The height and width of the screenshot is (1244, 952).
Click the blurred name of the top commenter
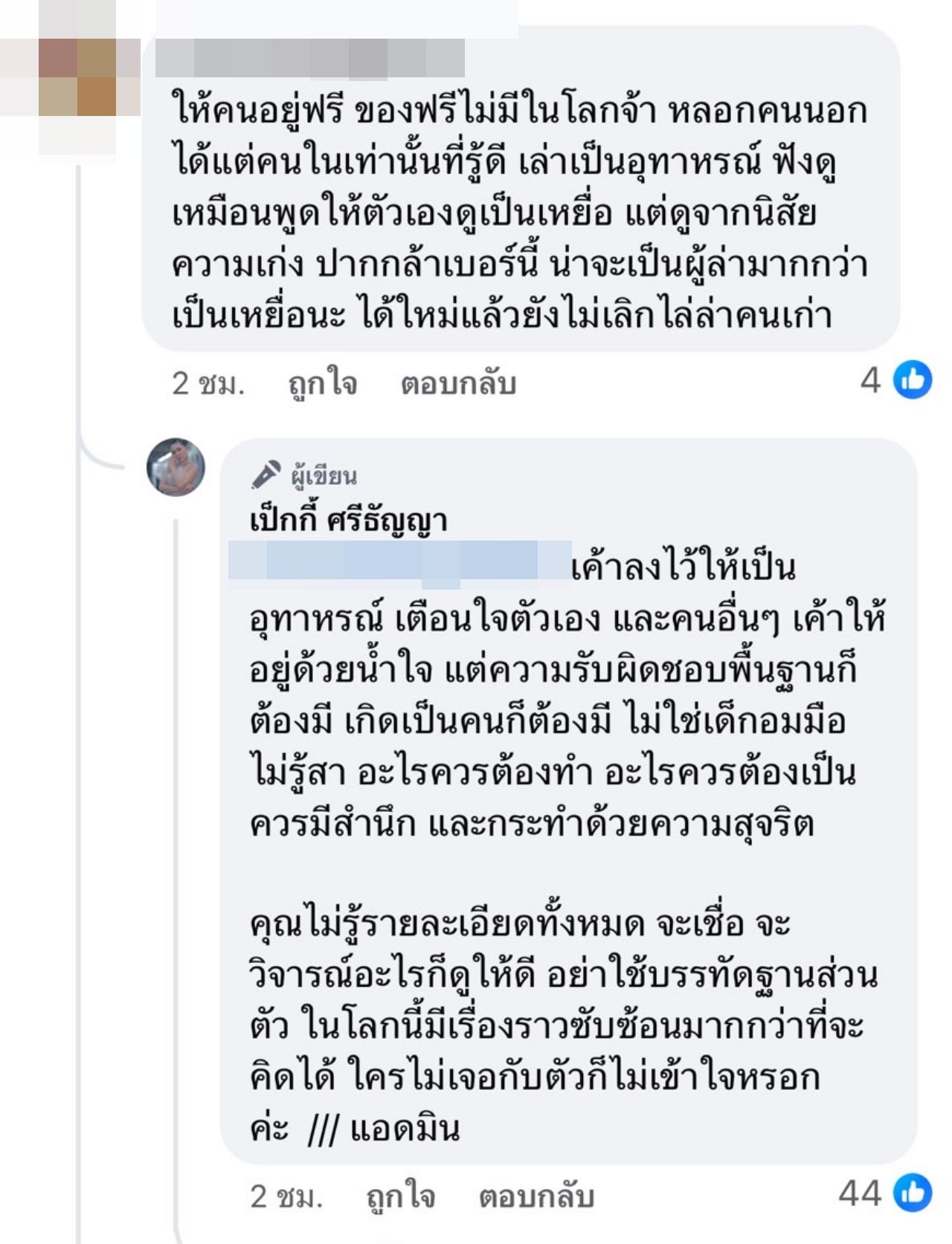click(309, 58)
